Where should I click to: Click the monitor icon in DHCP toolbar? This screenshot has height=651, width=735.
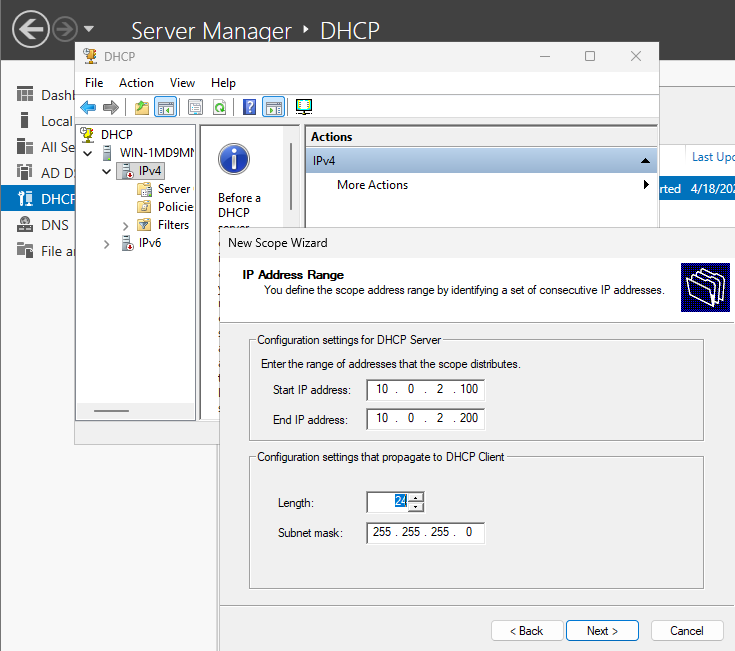[x=304, y=107]
